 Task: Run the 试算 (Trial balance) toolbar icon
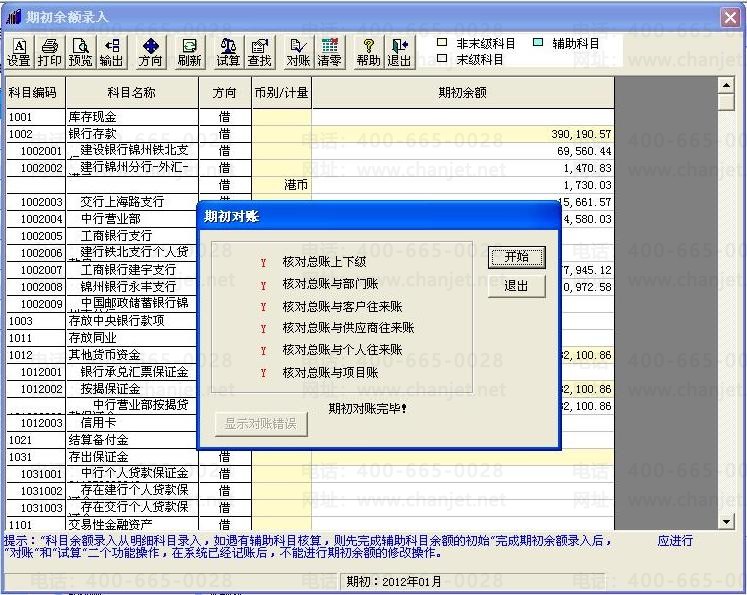(228, 52)
